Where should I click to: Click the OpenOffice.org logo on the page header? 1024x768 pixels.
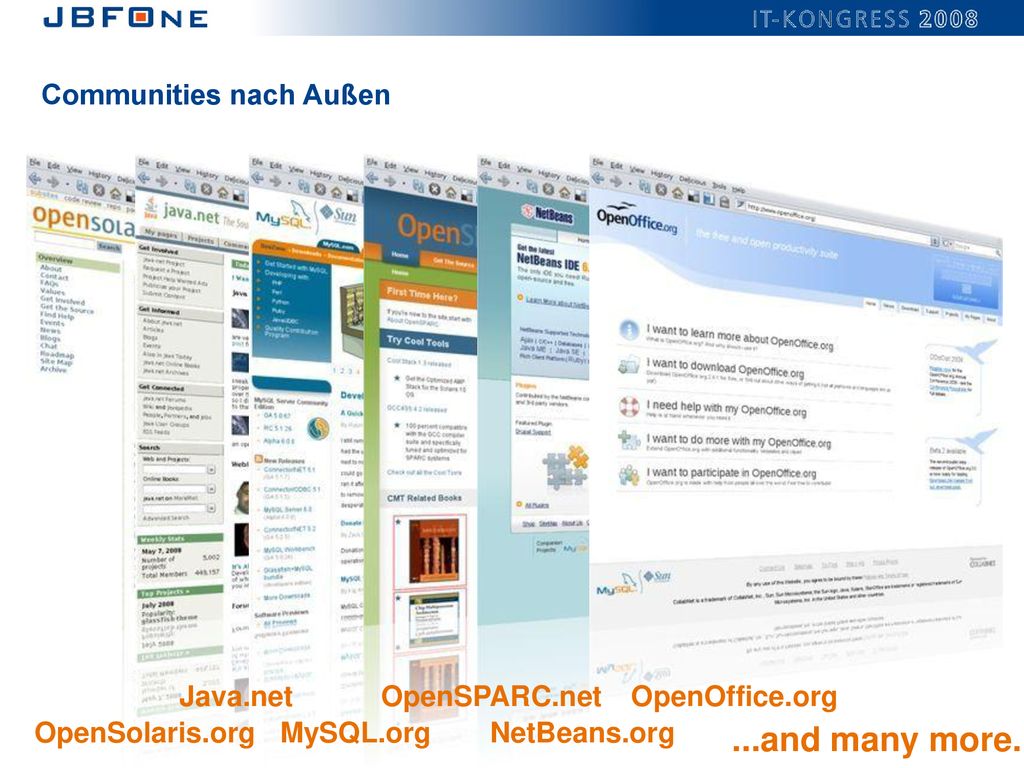coord(637,219)
